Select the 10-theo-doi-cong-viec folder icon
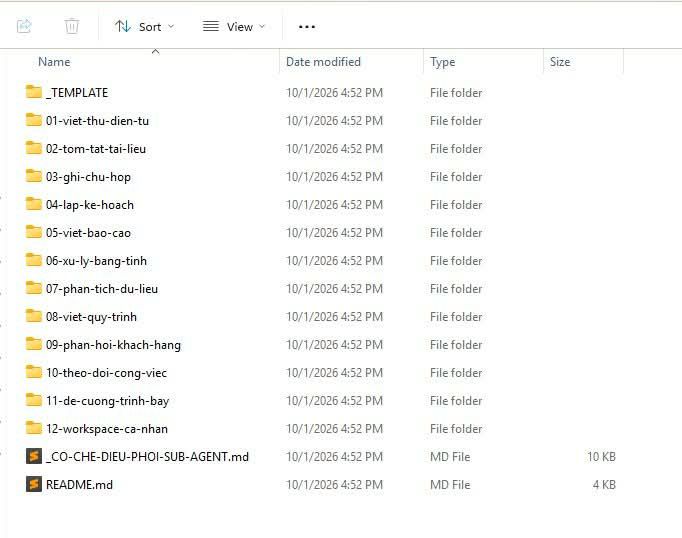The image size is (682, 538). click(34, 372)
